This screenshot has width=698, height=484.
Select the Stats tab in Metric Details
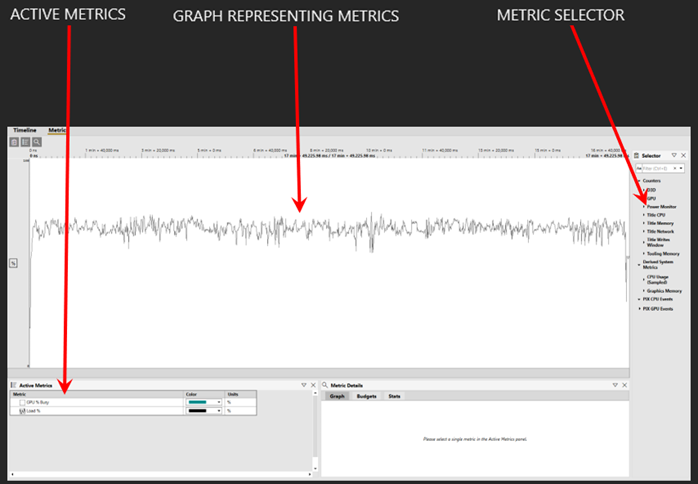pos(394,396)
